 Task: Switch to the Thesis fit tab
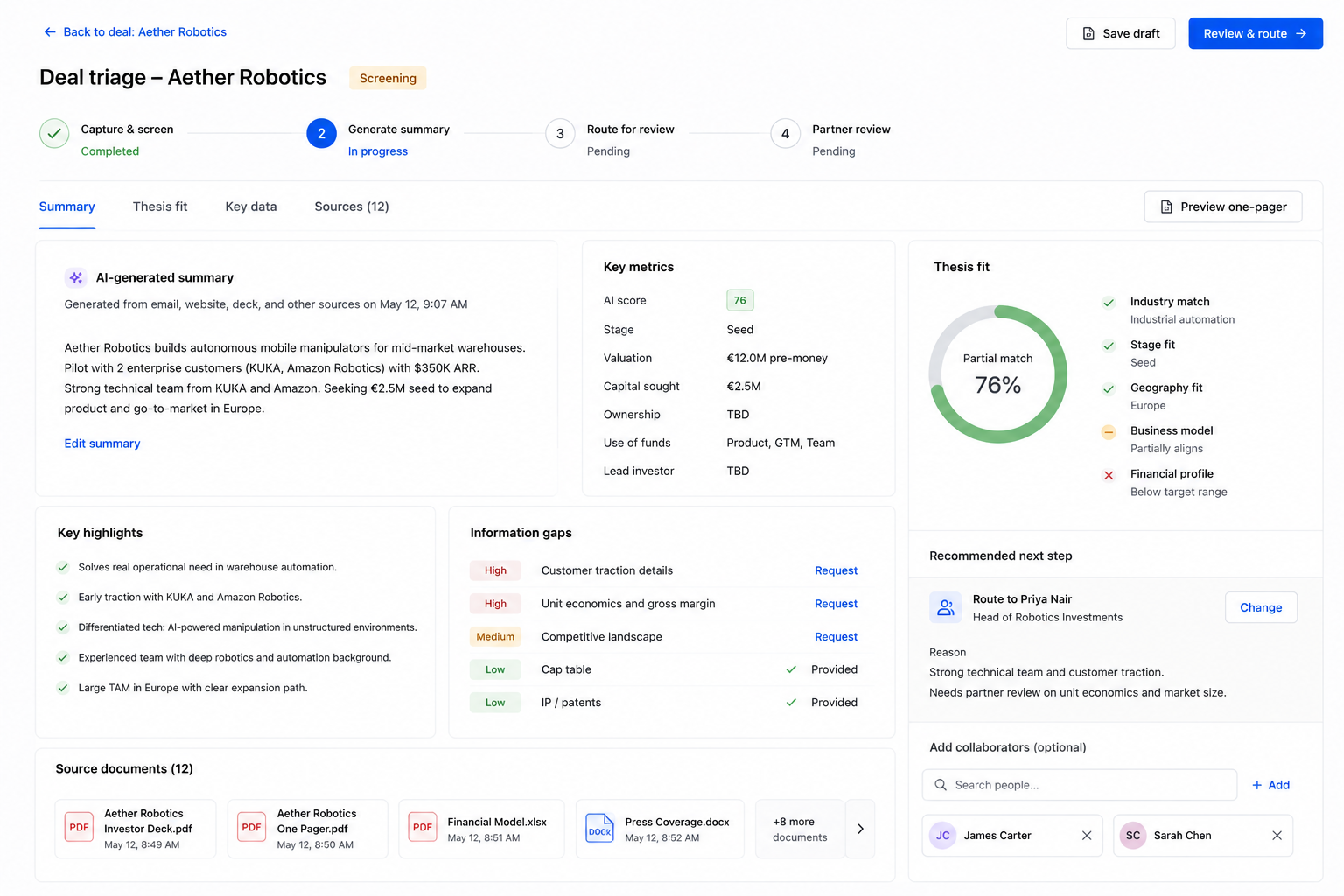coord(160,206)
